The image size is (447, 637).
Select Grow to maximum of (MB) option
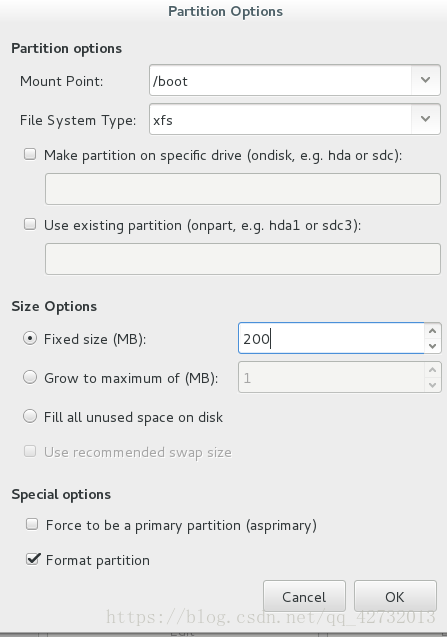coord(30,377)
